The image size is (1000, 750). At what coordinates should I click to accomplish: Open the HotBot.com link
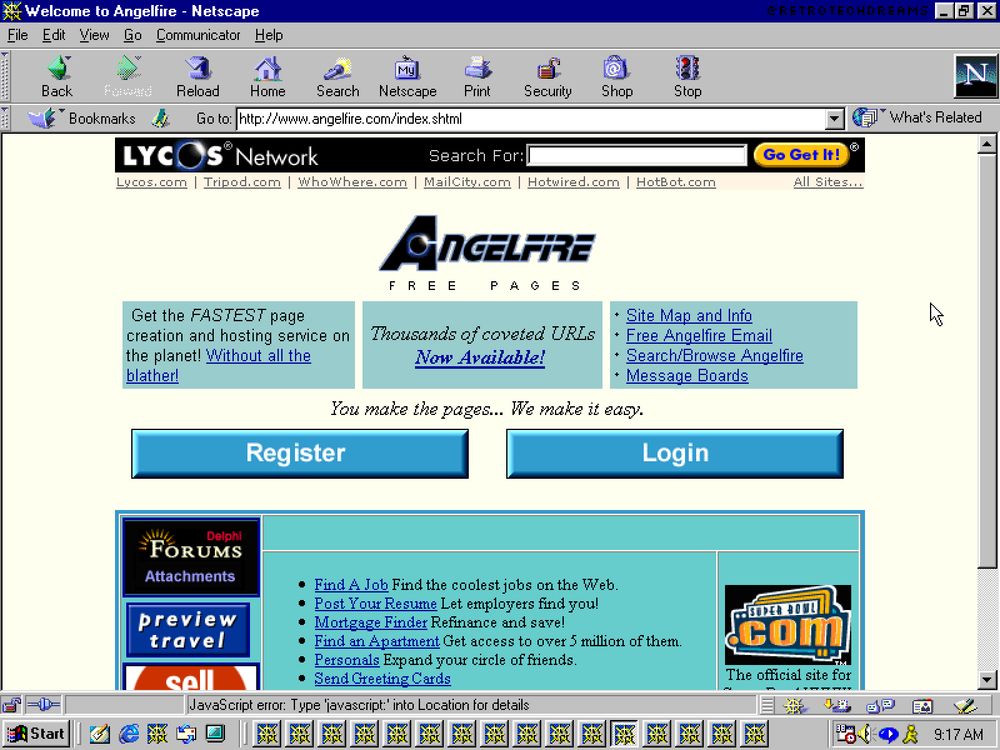676,182
